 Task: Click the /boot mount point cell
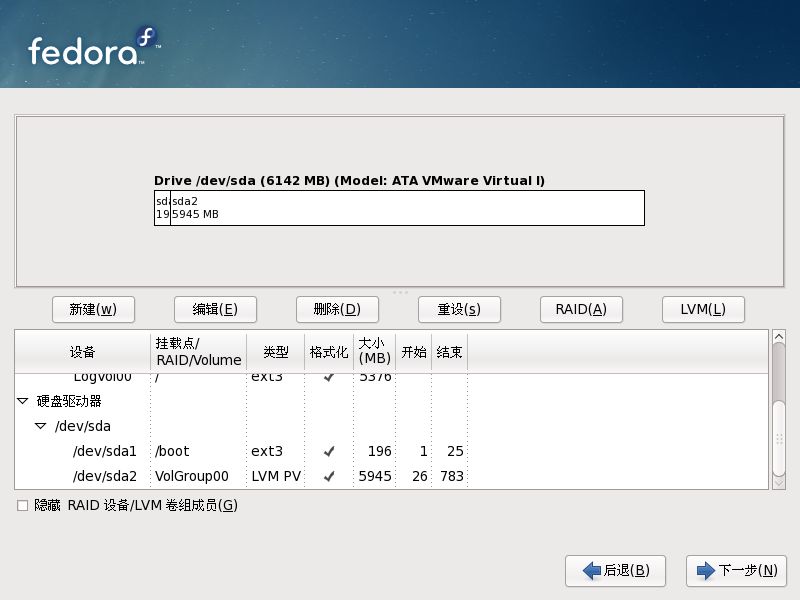click(x=172, y=451)
